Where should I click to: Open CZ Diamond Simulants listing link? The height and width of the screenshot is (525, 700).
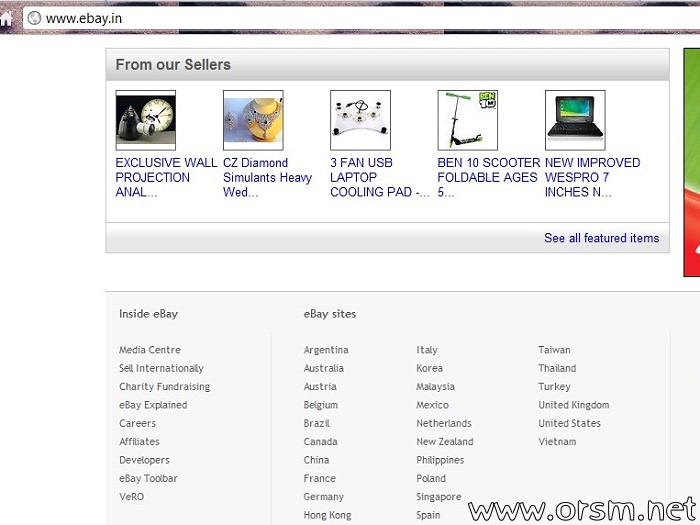pyautogui.click(x=267, y=177)
